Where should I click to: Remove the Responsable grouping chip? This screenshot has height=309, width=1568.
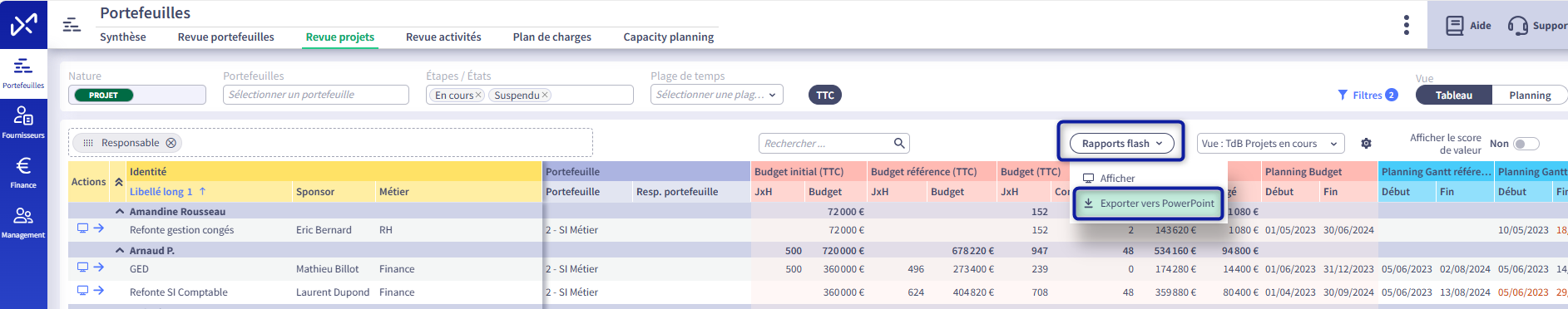171,143
